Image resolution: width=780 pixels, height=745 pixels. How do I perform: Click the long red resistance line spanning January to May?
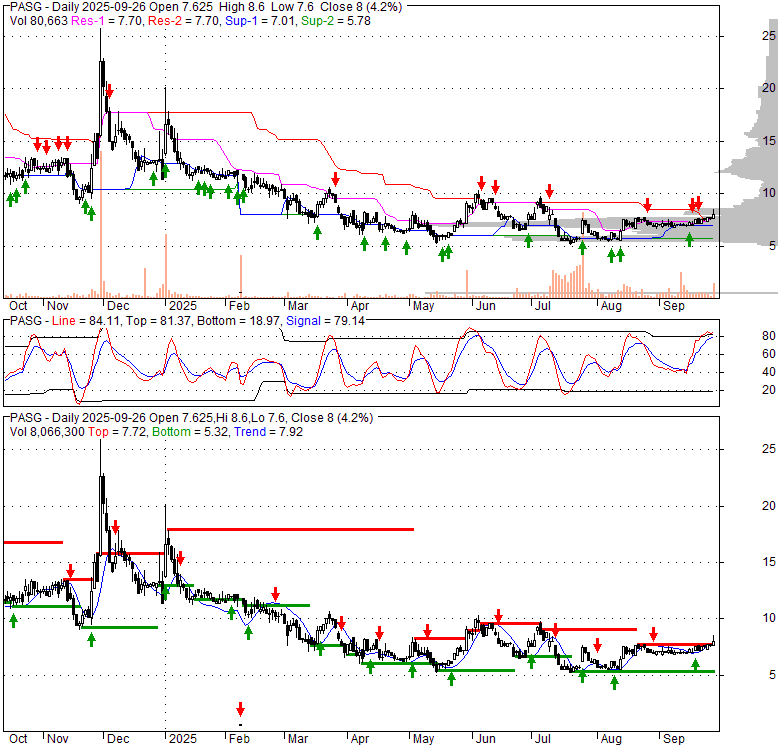(x=291, y=529)
